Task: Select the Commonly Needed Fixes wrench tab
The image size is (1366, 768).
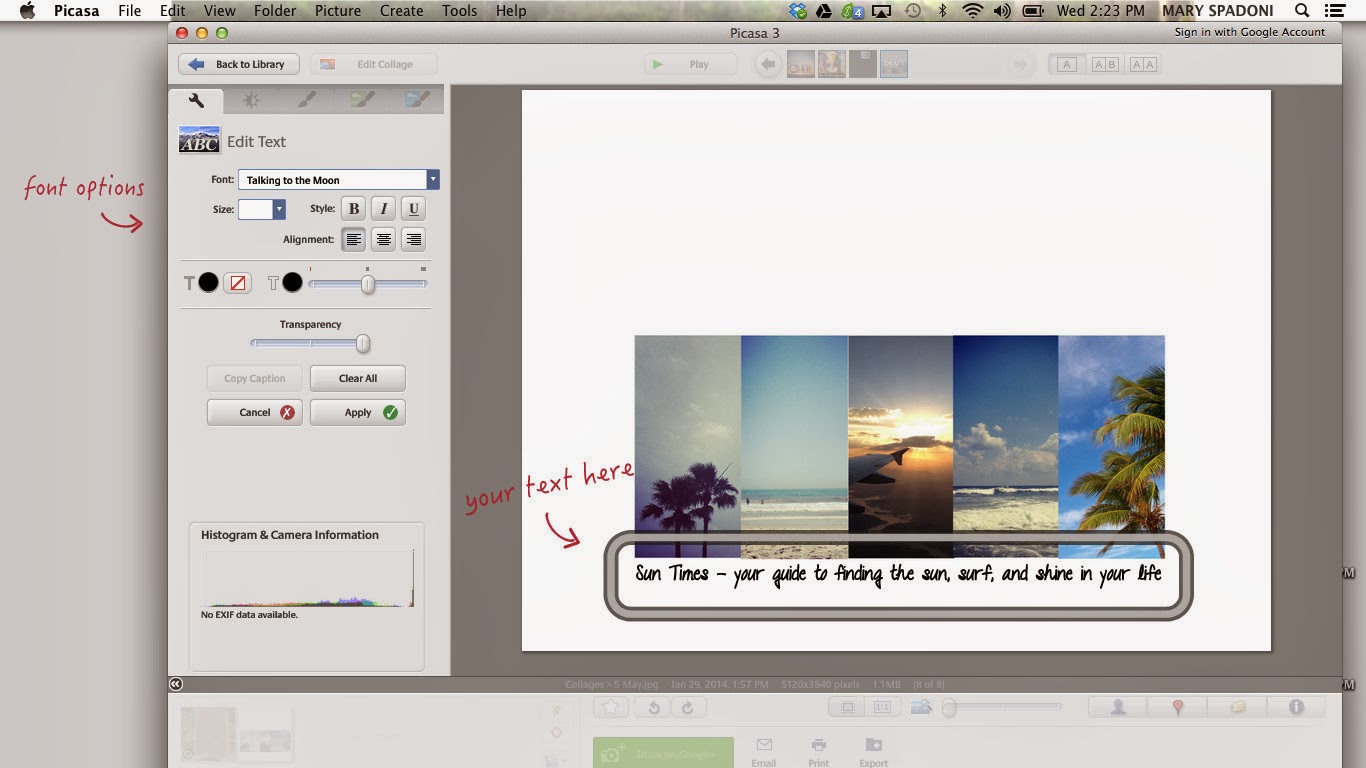Action: tap(196, 99)
